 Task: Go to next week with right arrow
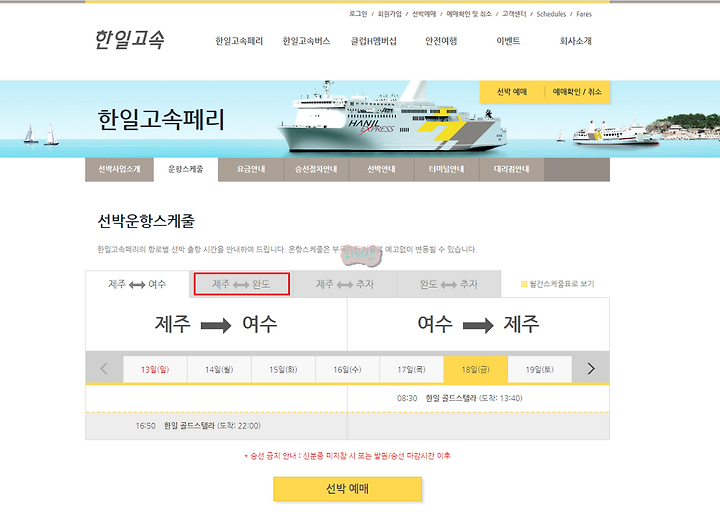point(591,369)
